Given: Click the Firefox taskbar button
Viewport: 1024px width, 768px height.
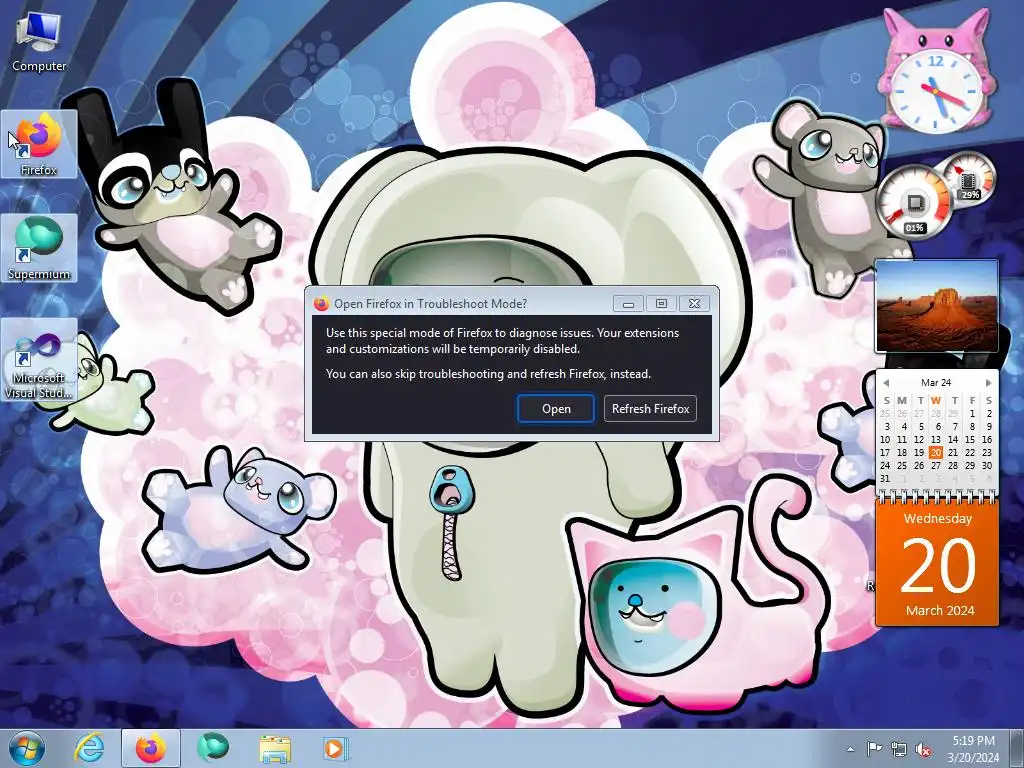Looking at the screenshot, I should point(151,748).
